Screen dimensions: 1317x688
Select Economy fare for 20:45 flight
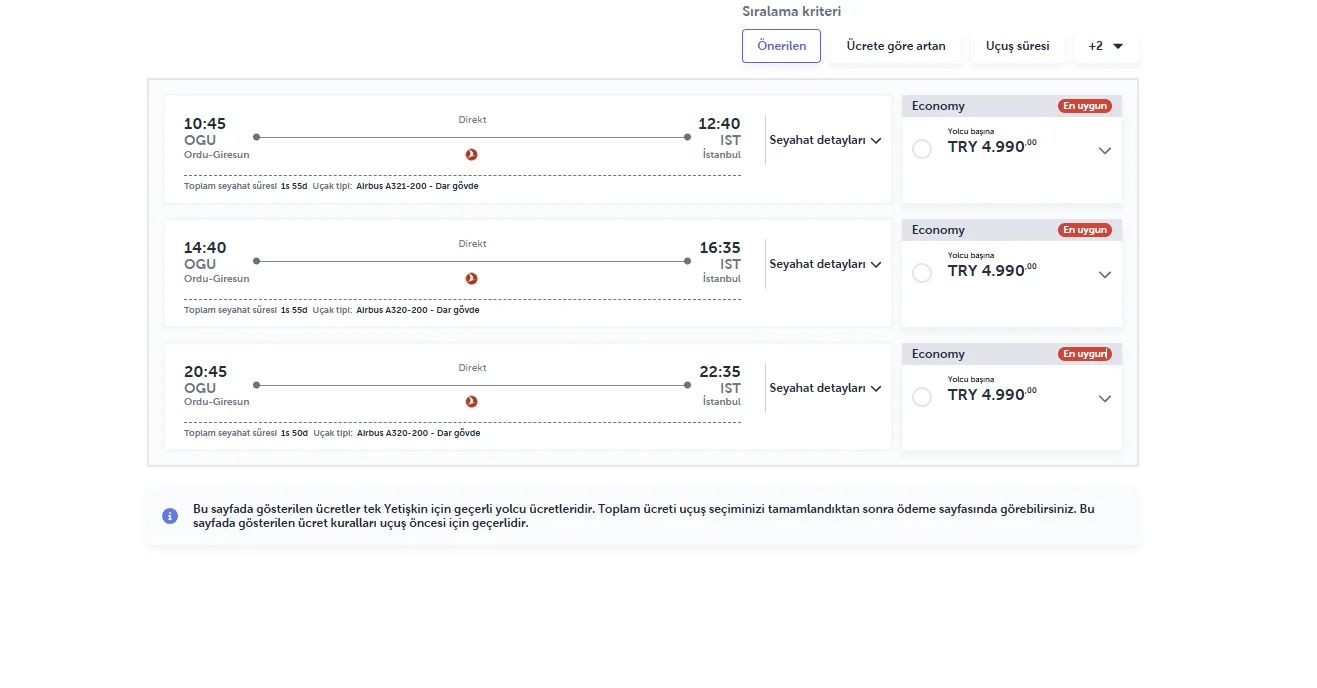[922, 397]
